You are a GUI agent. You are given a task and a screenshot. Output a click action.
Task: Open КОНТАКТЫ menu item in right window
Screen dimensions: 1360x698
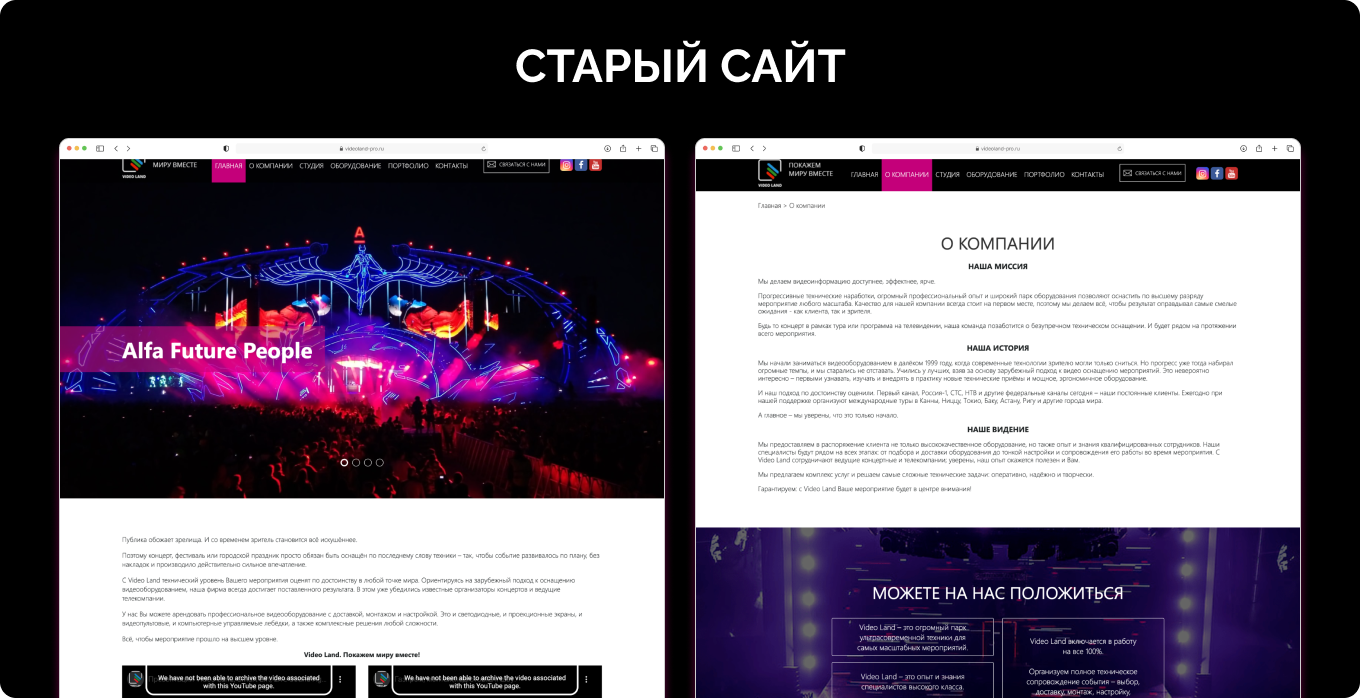tap(1087, 174)
